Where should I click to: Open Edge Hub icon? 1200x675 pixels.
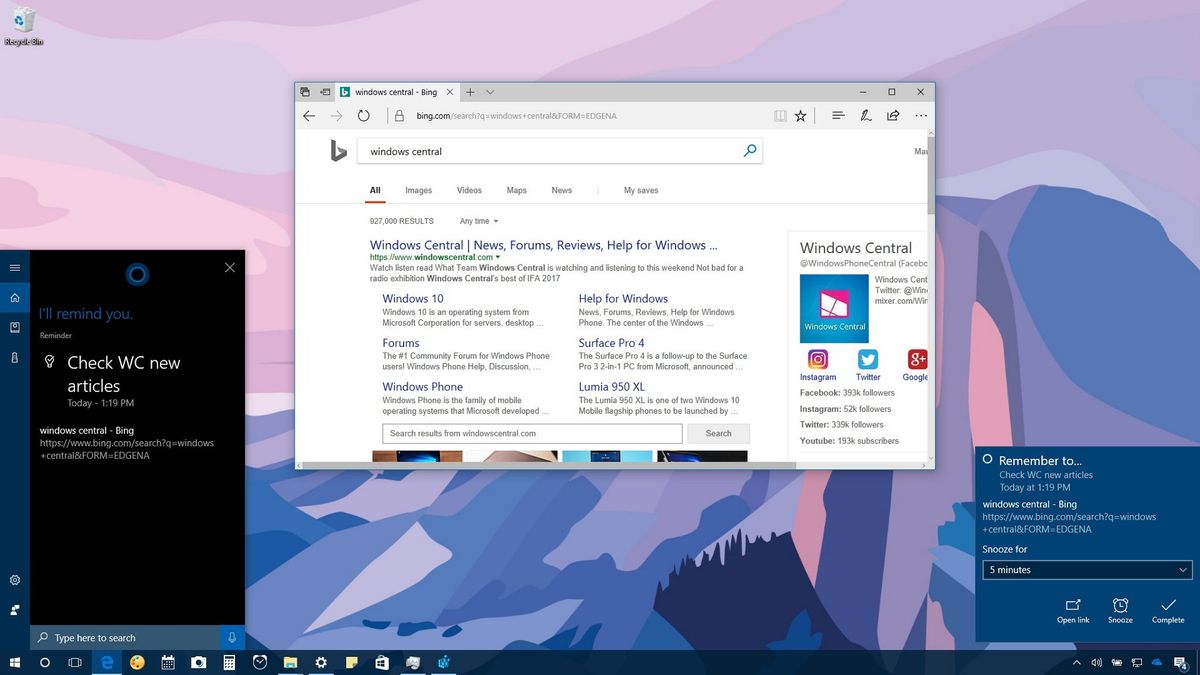(838, 116)
